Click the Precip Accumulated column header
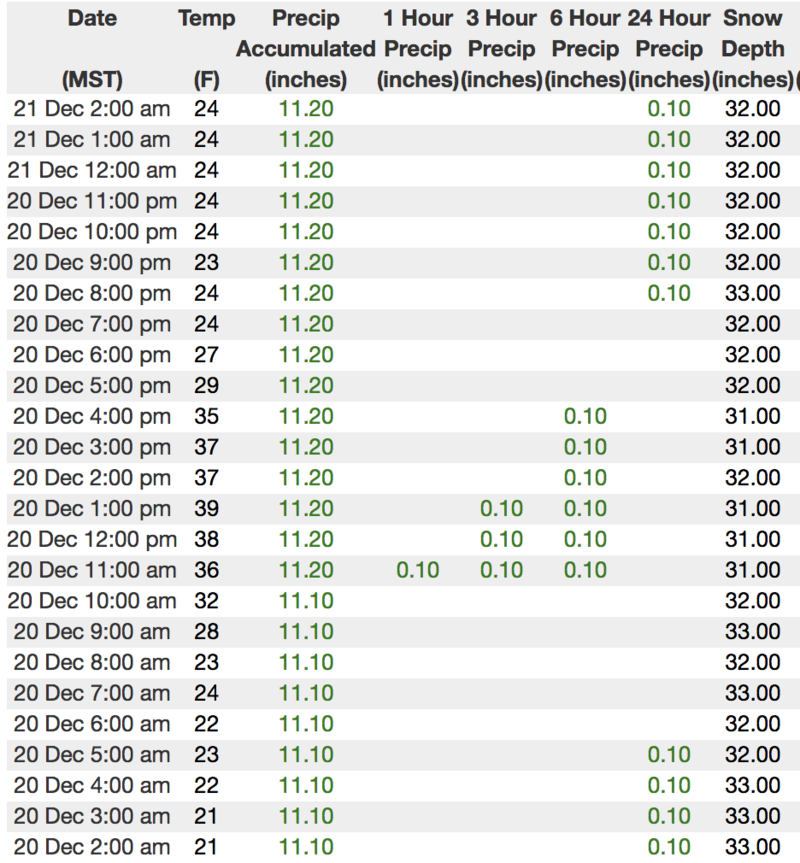 click(306, 48)
